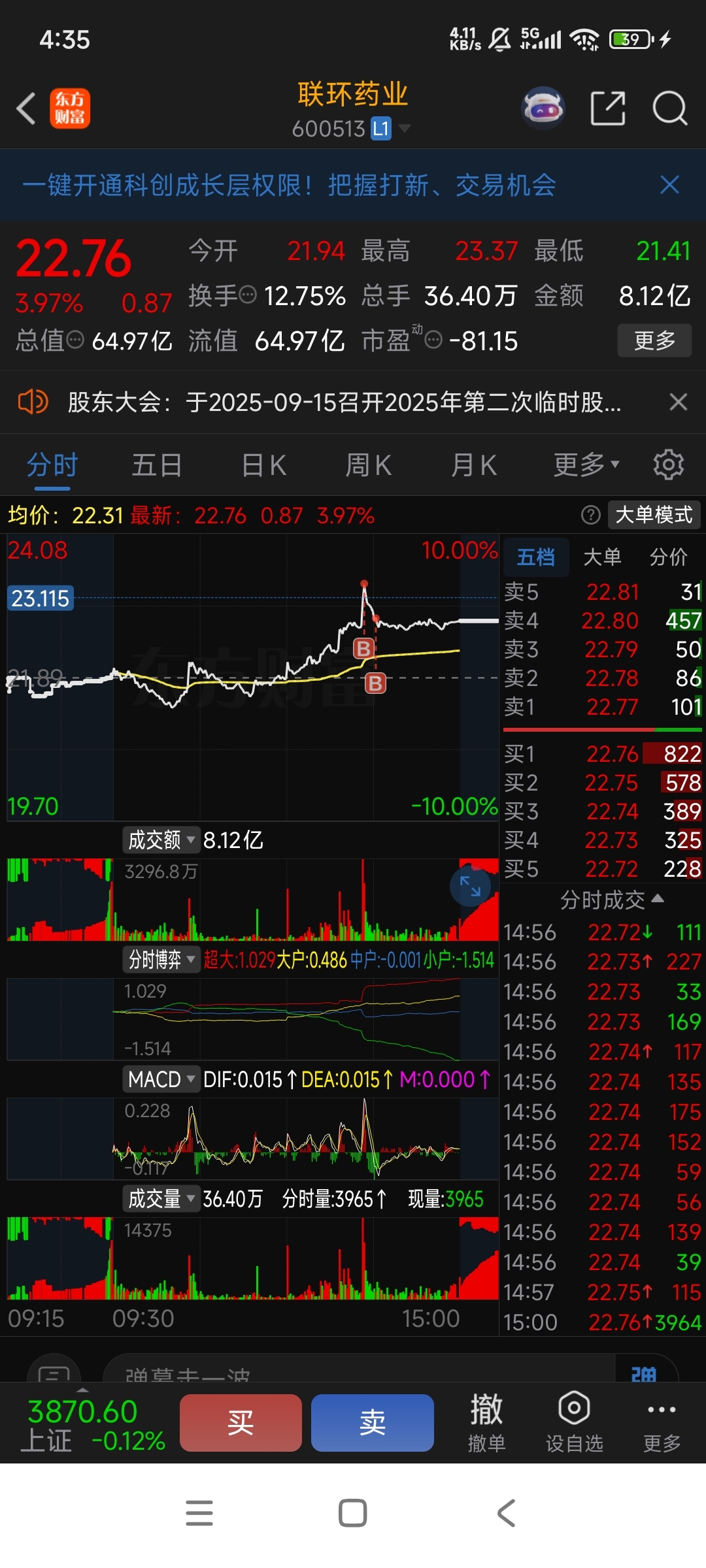The image size is (706, 1568).
Task: Select the 大单 tab
Action: [601, 557]
